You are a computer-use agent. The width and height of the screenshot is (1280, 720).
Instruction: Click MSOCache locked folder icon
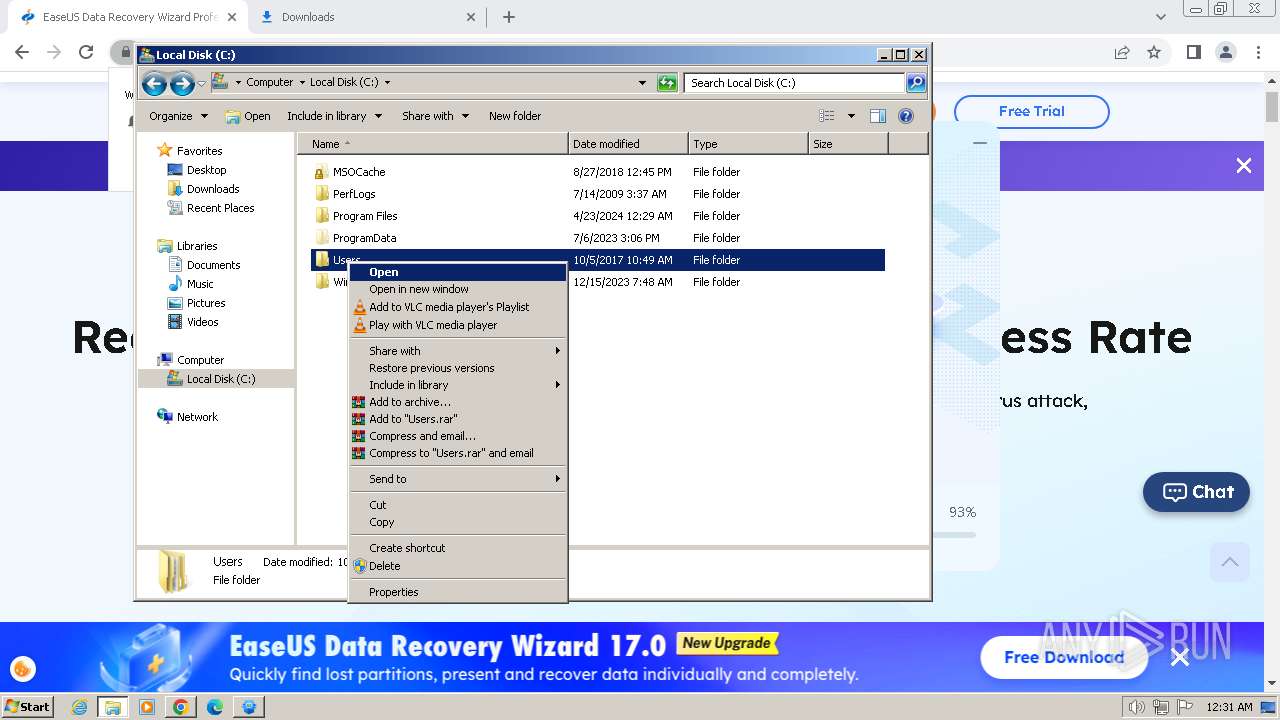pyautogui.click(x=321, y=172)
